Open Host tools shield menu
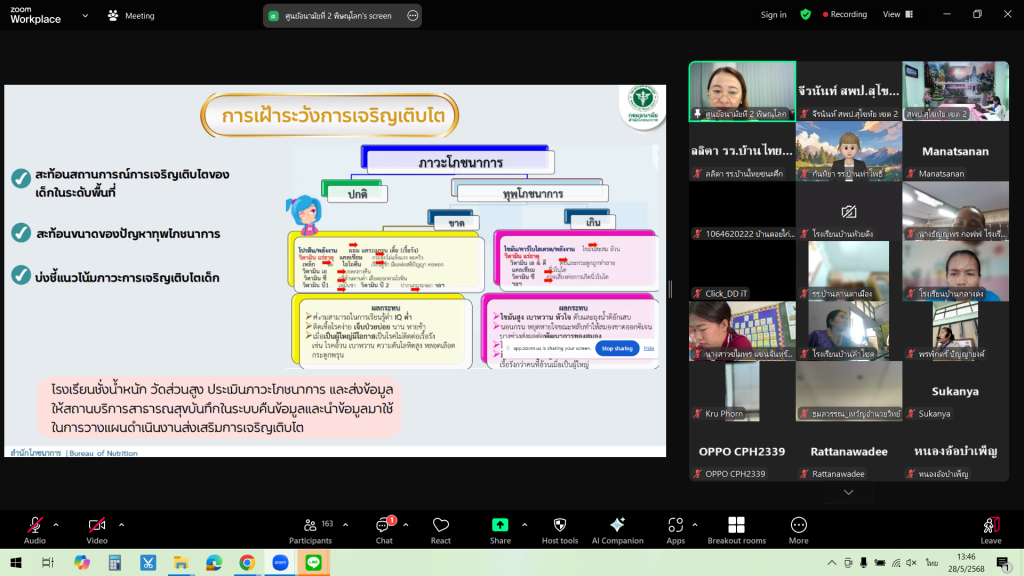The width and height of the screenshot is (1024, 576). pos(560,530)
